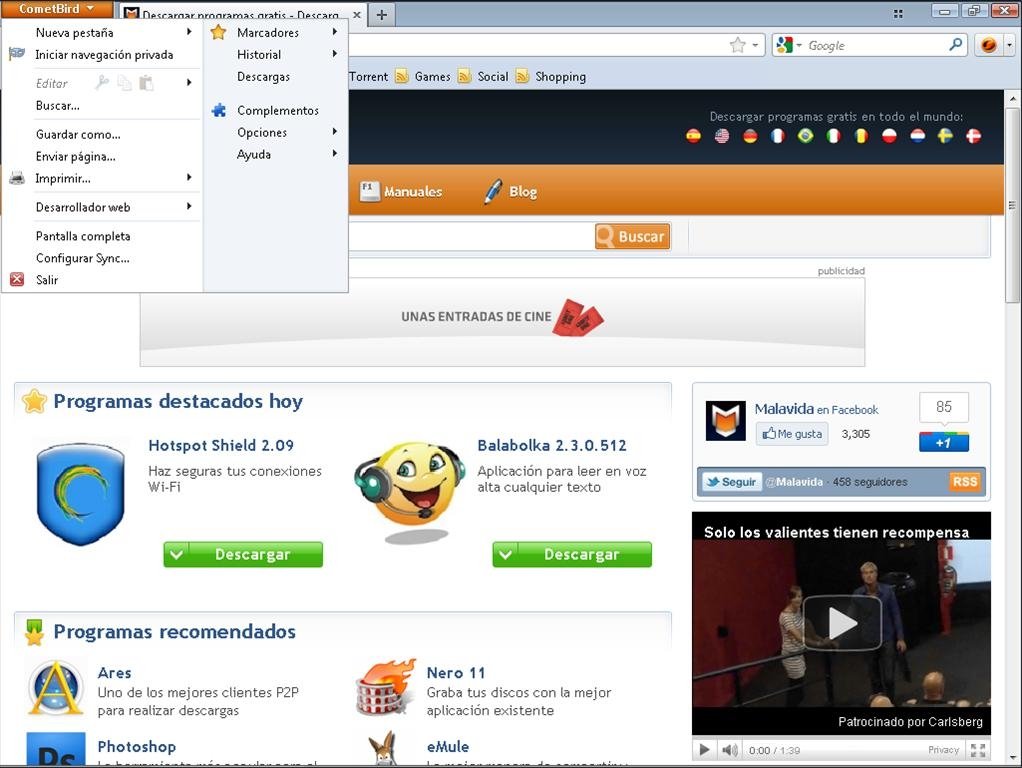This screenshot has width=1022, height=768.
Task: Click the Spanish flag icon
Action: coord(694,136)
